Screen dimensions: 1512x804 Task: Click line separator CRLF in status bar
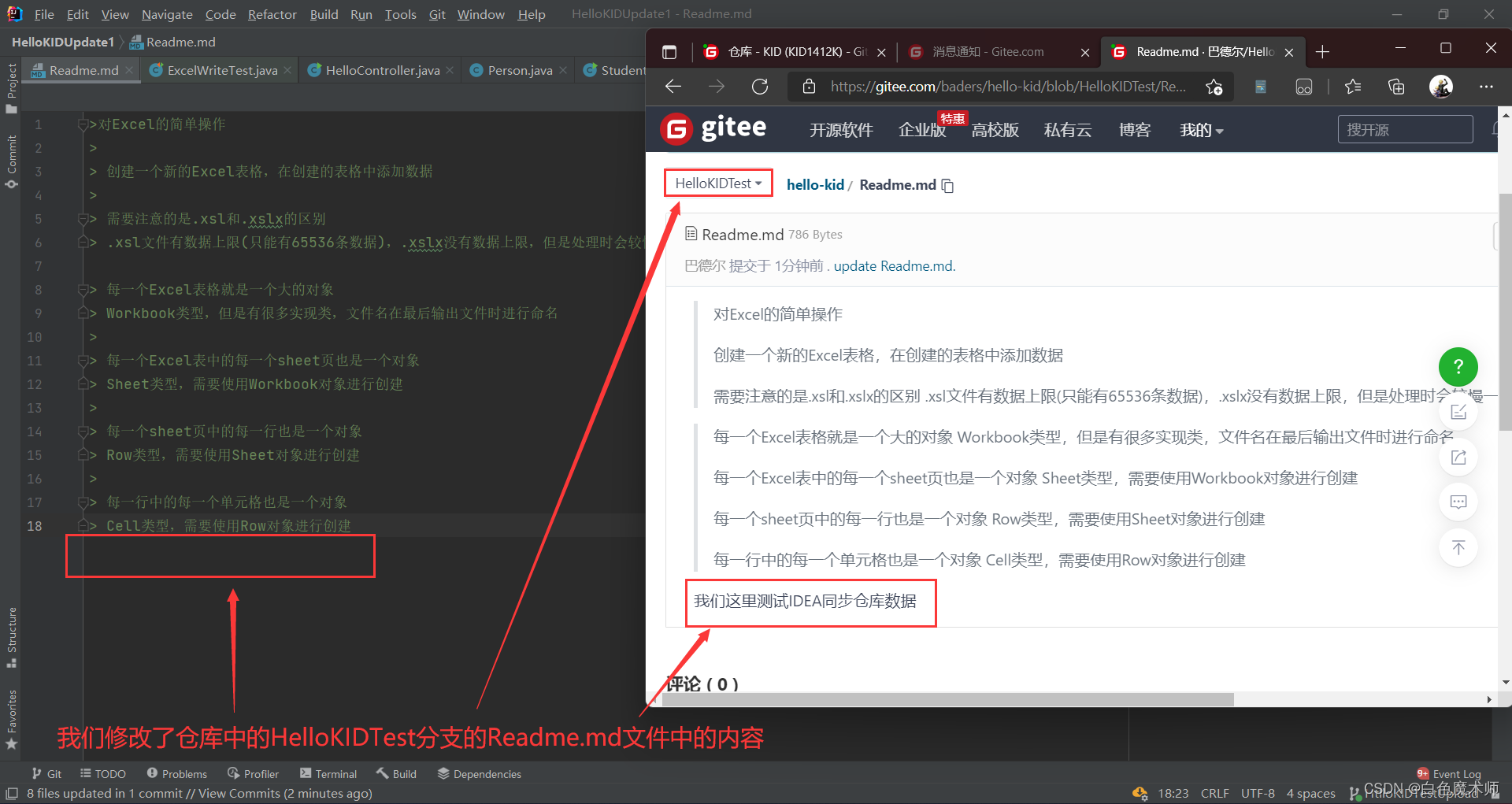[1215, 793]
